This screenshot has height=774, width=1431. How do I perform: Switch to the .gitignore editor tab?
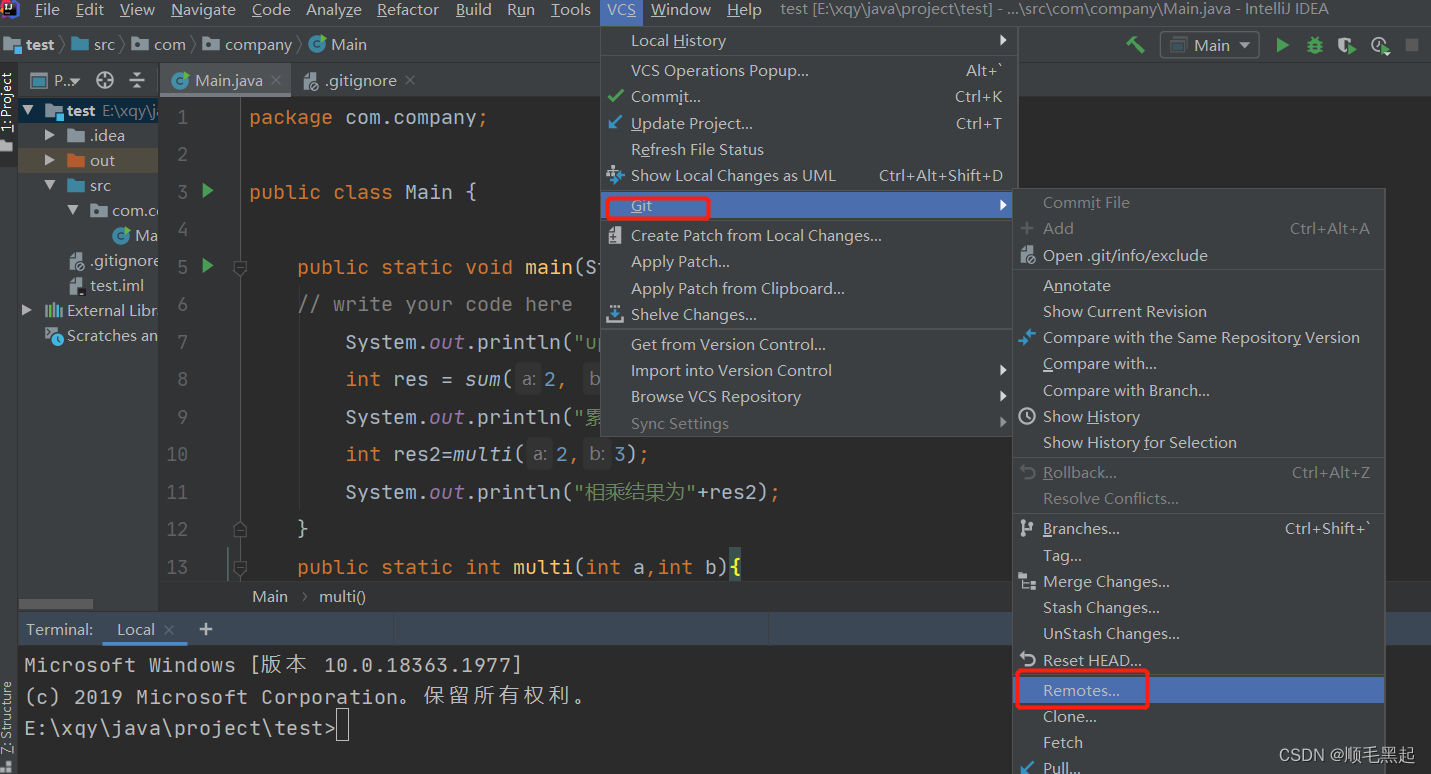click(361, 80)
